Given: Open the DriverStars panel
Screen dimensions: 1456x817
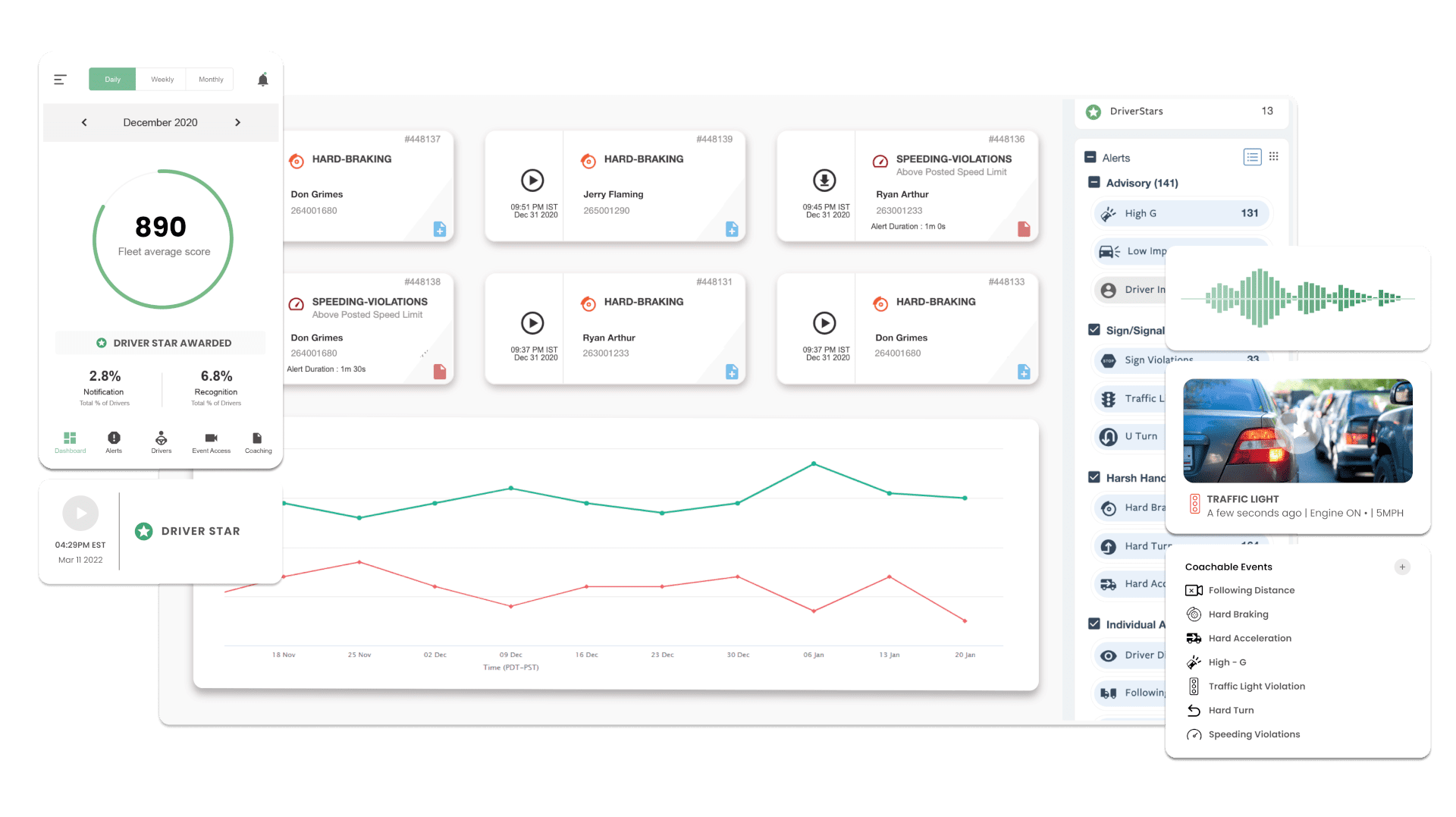Looking at the screenshot, I should pos(1135,111).
